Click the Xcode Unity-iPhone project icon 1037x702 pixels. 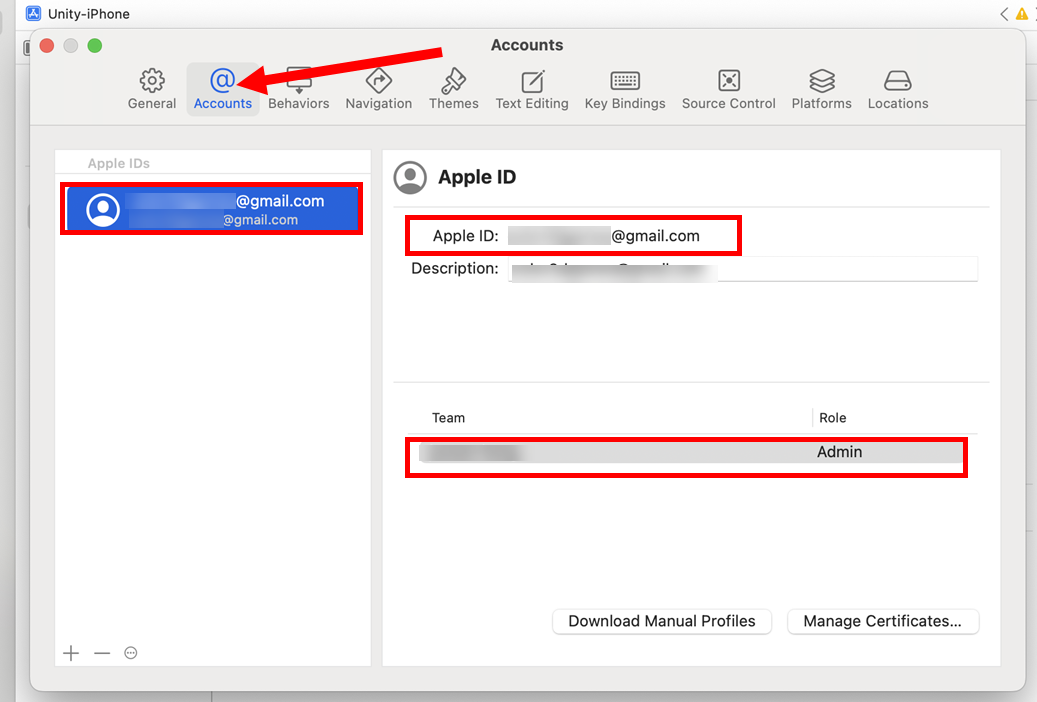[33, 13]
